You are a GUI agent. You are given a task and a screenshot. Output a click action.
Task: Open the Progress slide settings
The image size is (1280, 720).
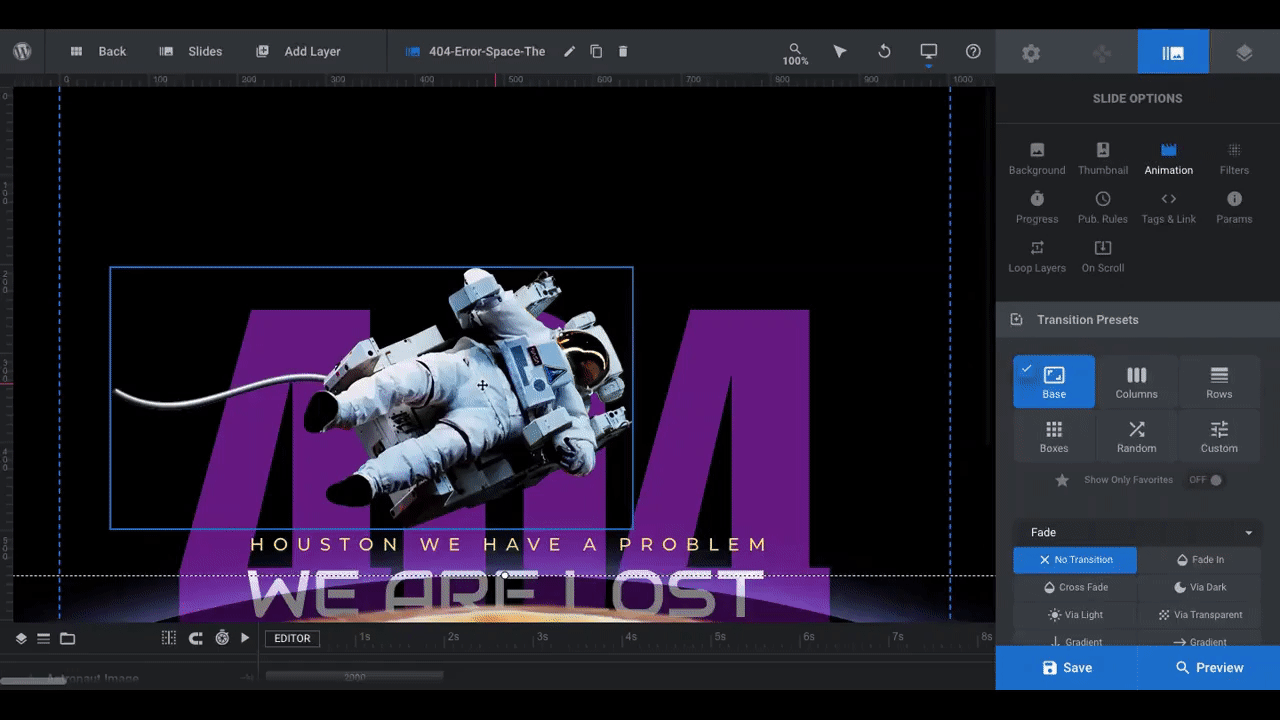[1037, 208]
